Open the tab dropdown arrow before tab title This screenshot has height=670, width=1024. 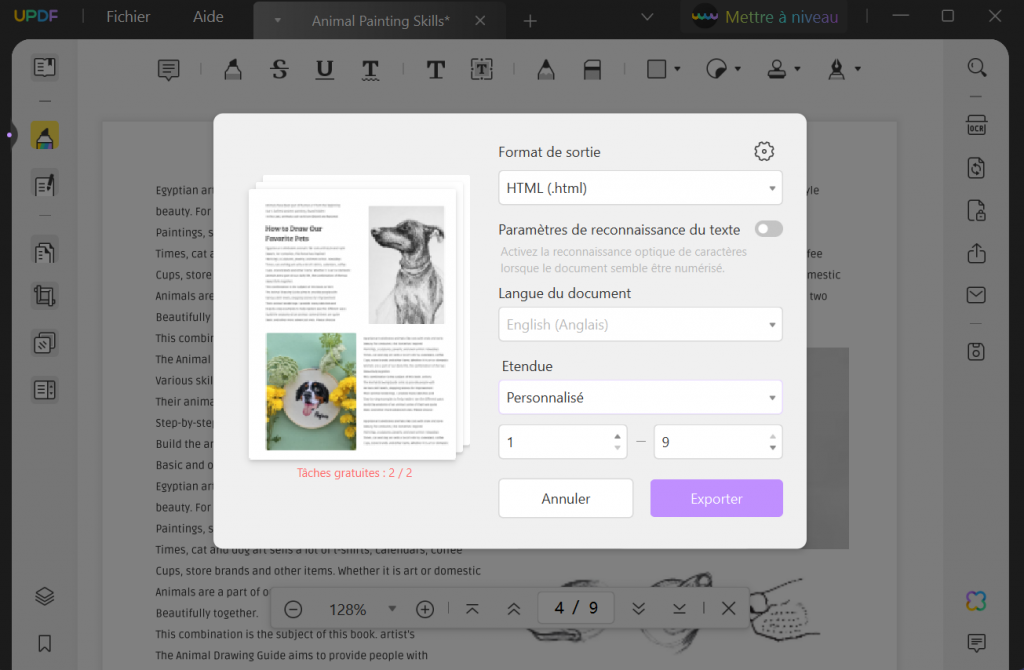coord(278,21)
